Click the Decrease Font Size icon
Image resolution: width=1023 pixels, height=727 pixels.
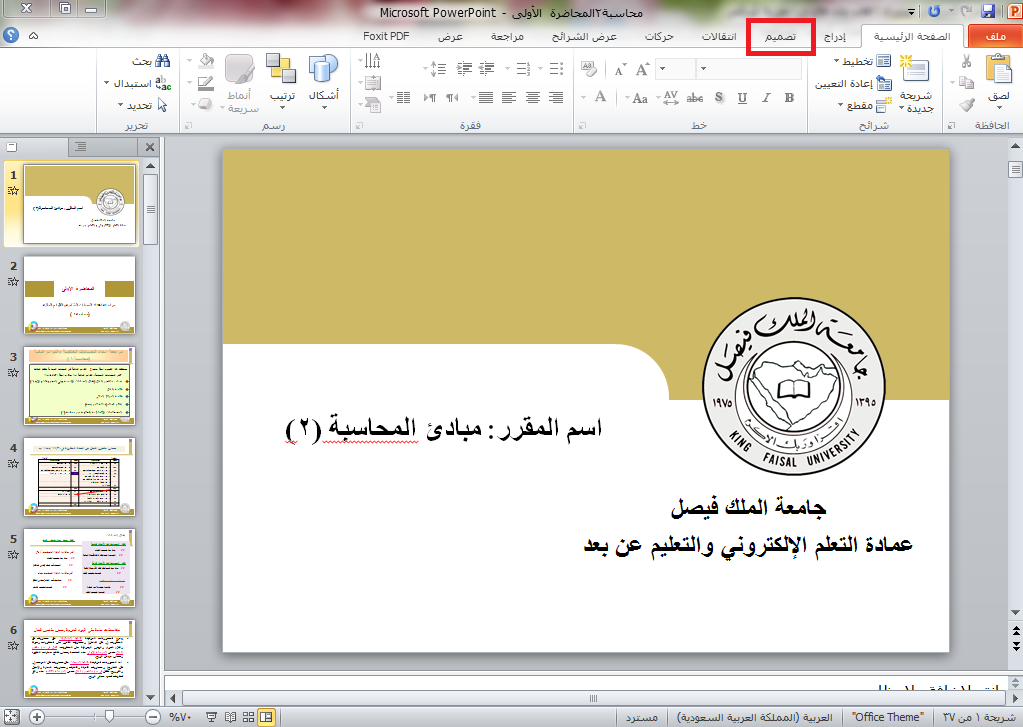coord(620,69)
